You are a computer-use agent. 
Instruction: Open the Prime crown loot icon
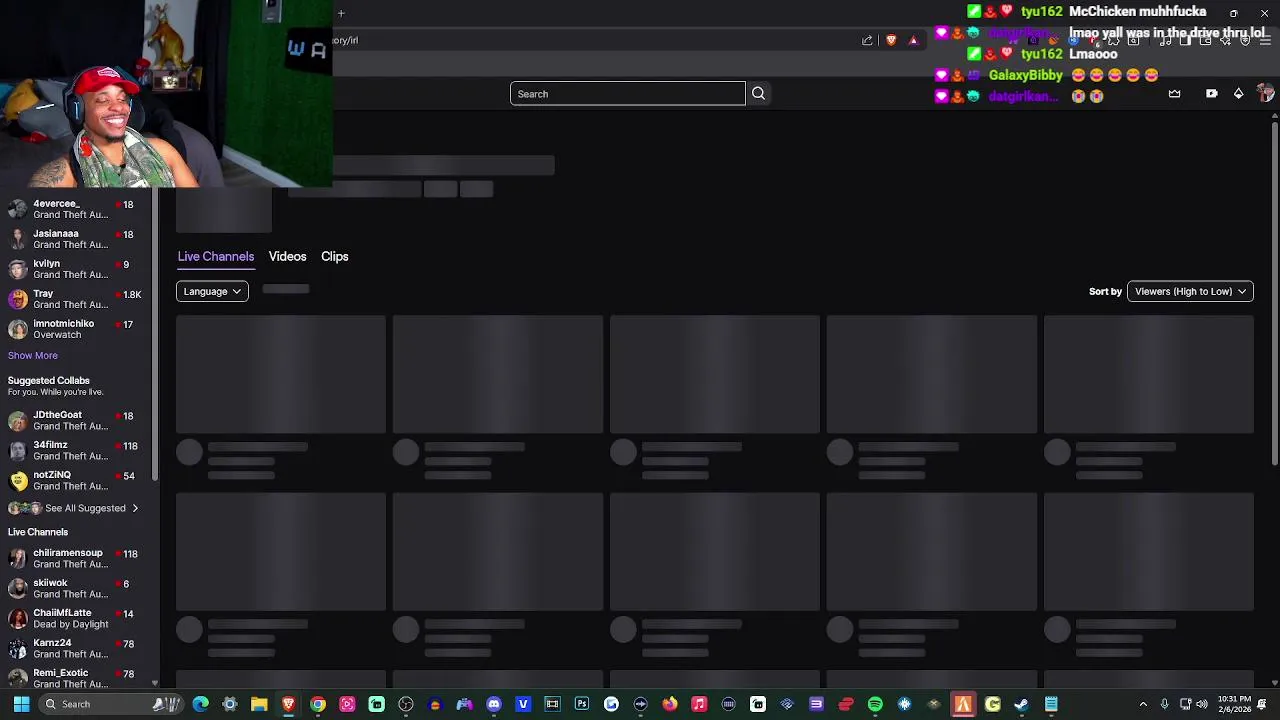[1174, 94]
